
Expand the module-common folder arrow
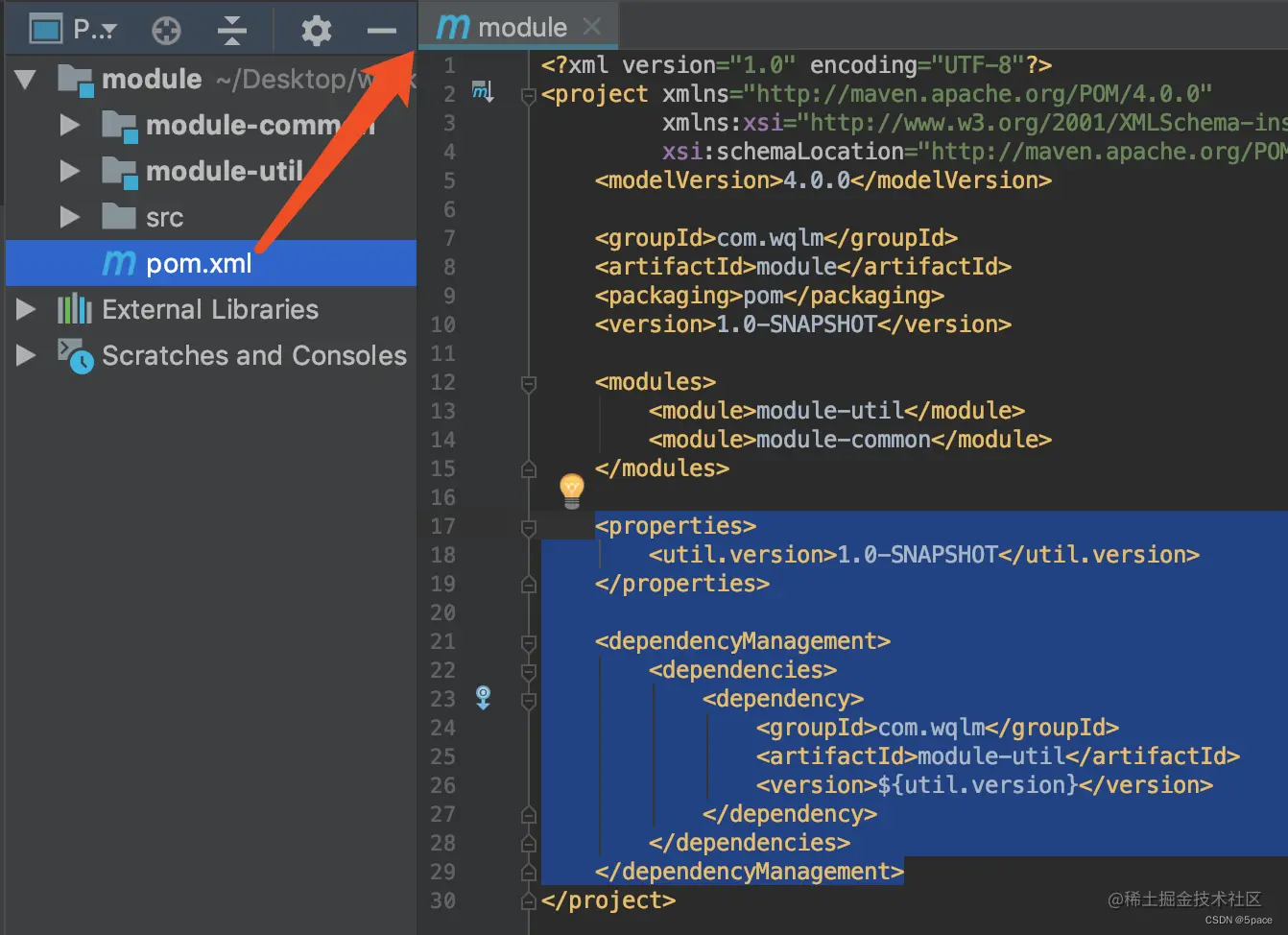tap(69, 125)
